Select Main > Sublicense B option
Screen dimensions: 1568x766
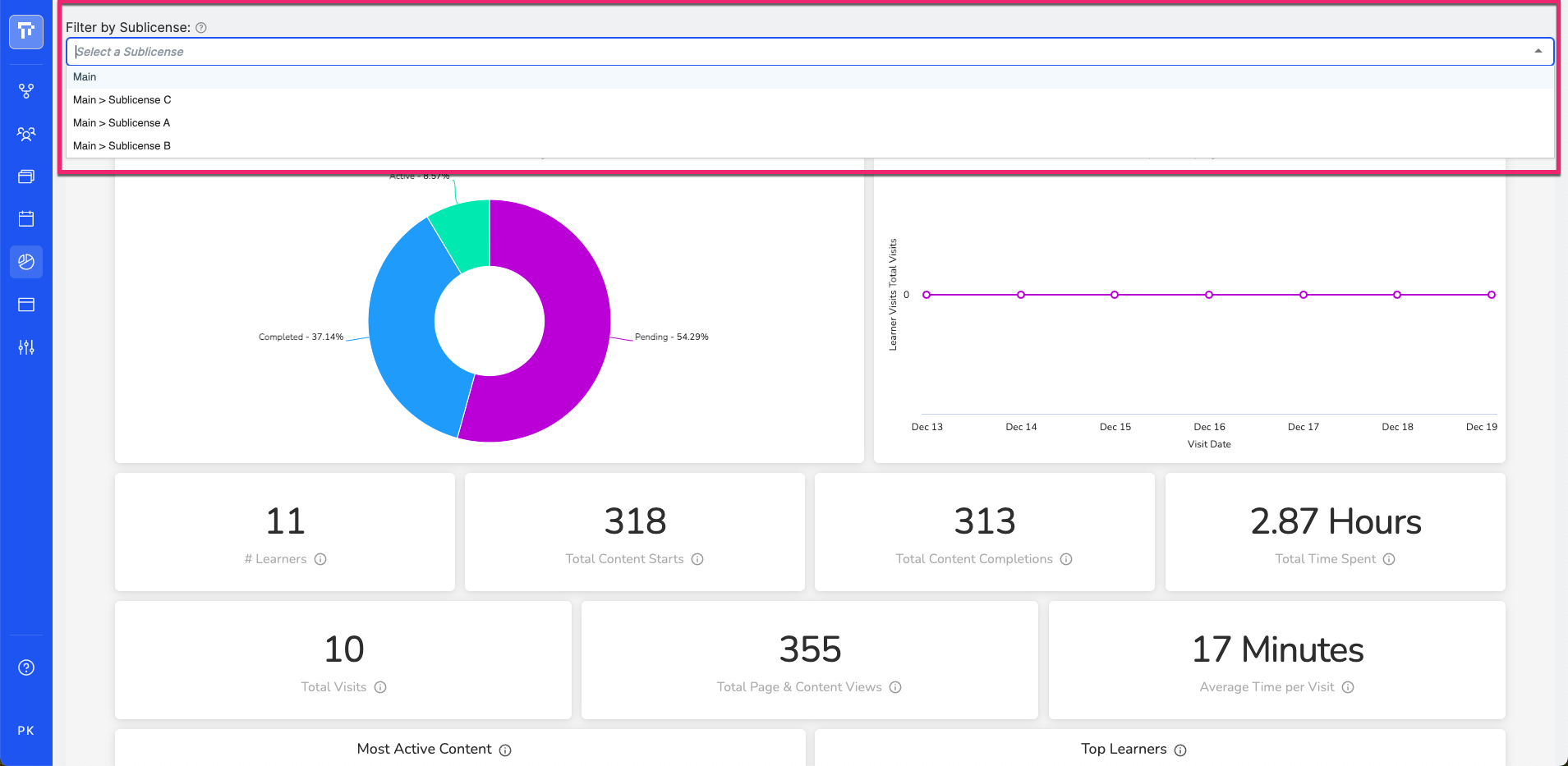click(x=810, y=146)
